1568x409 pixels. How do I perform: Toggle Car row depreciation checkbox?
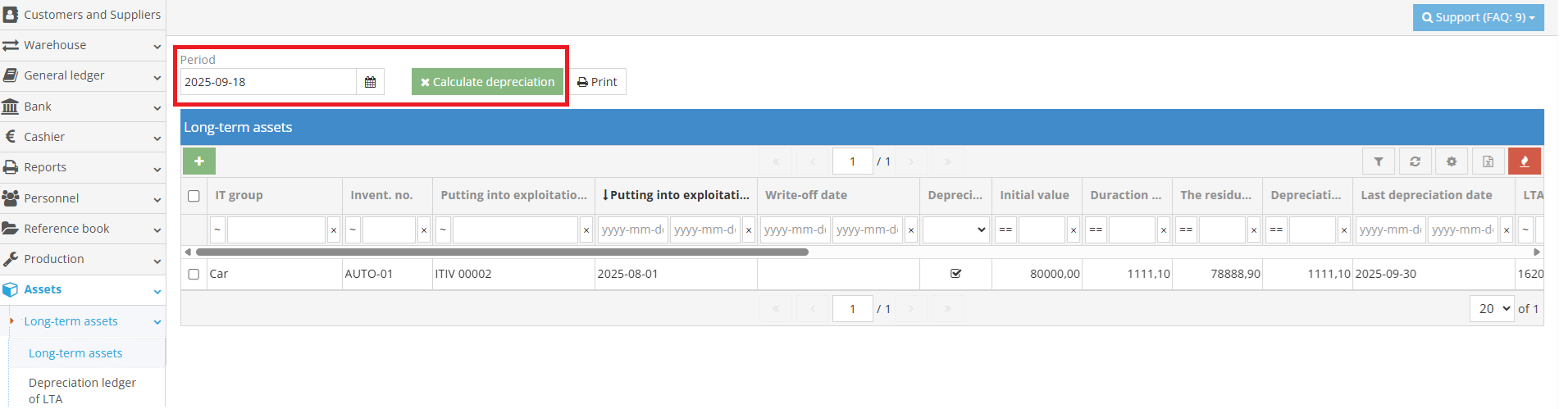click(x=955, y=274)
